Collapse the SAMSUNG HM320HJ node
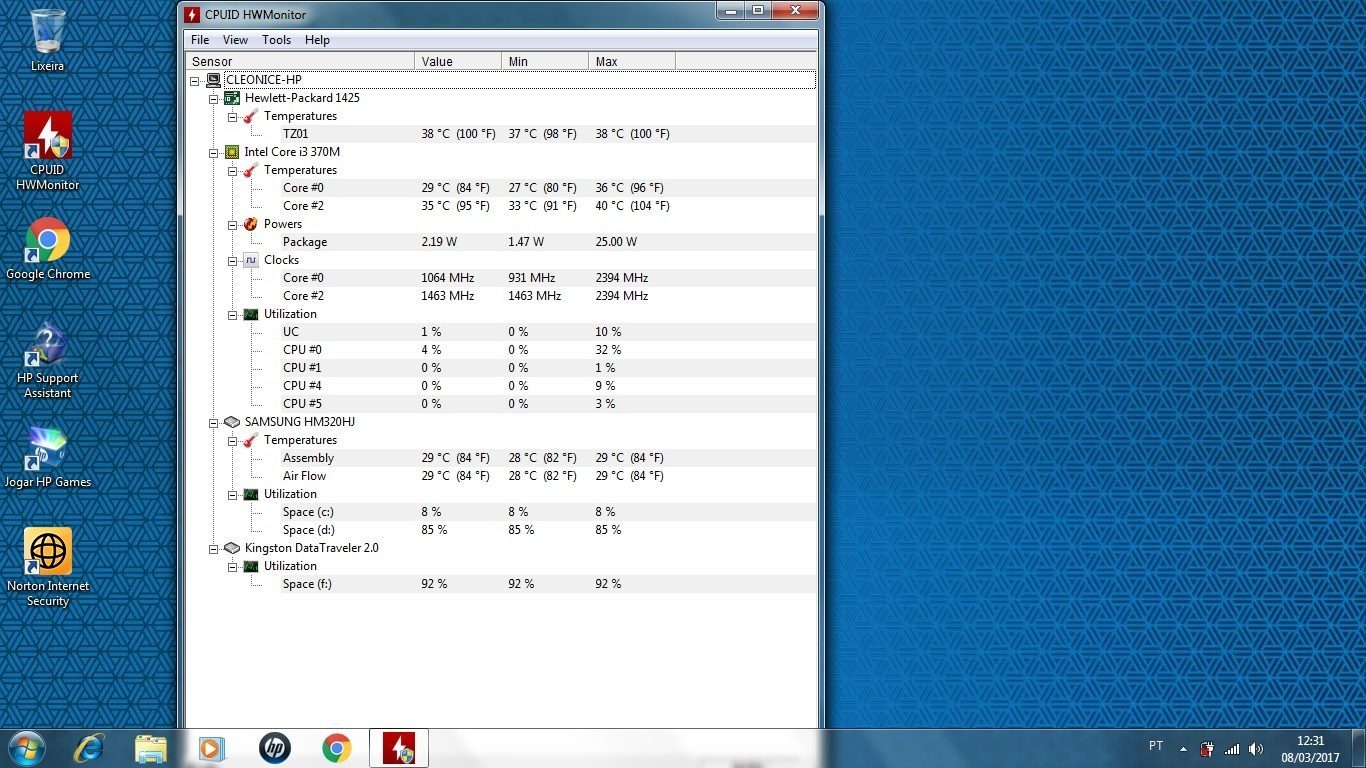This screenshot has height=768, width=1366. click(x=214, y=423)
